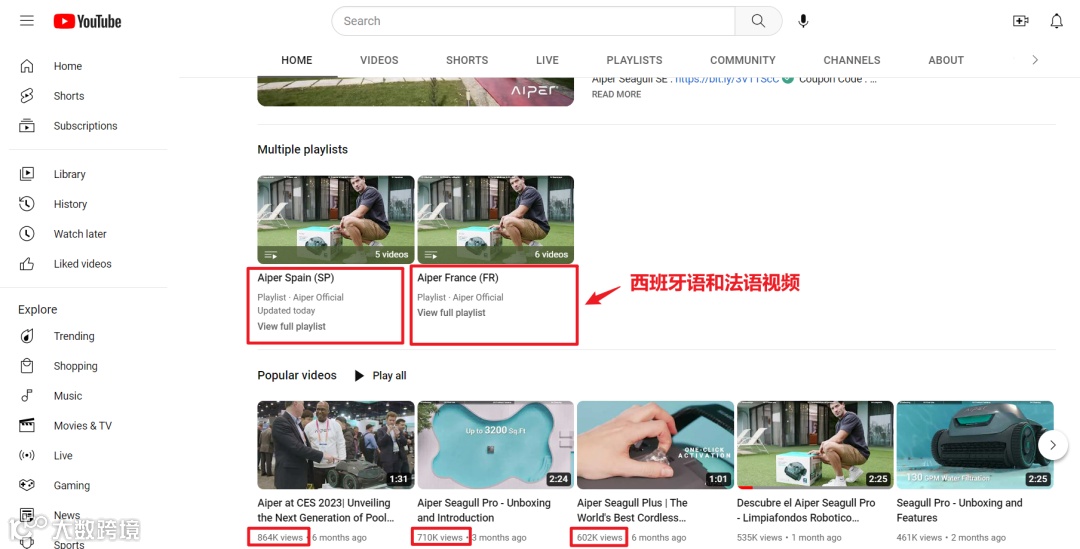Switch to the CHANNELS tab
The image size is (1080, 549).
(x=852, y=61)
